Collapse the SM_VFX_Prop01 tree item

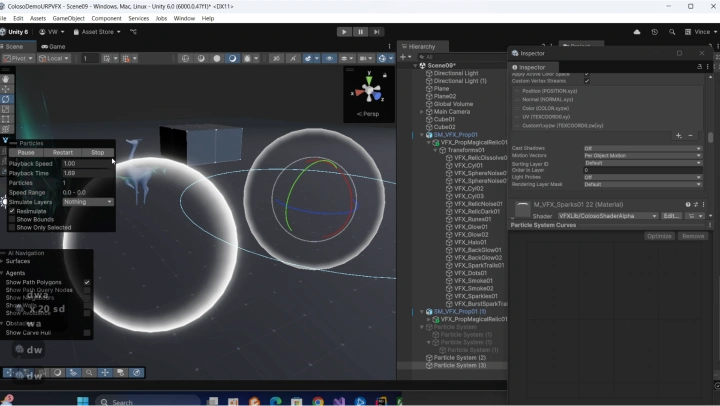click(x=422, y=135)
